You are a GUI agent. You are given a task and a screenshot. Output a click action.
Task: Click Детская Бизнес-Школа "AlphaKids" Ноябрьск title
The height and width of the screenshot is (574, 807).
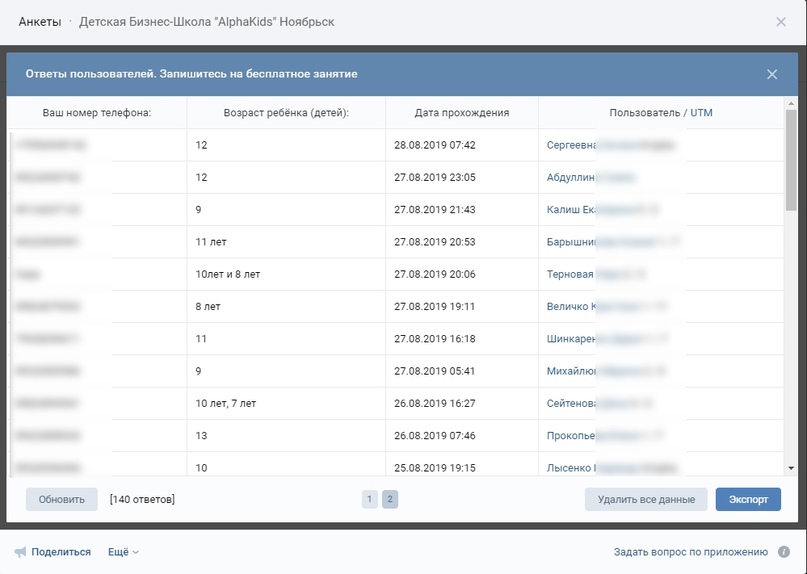point(206,22)
